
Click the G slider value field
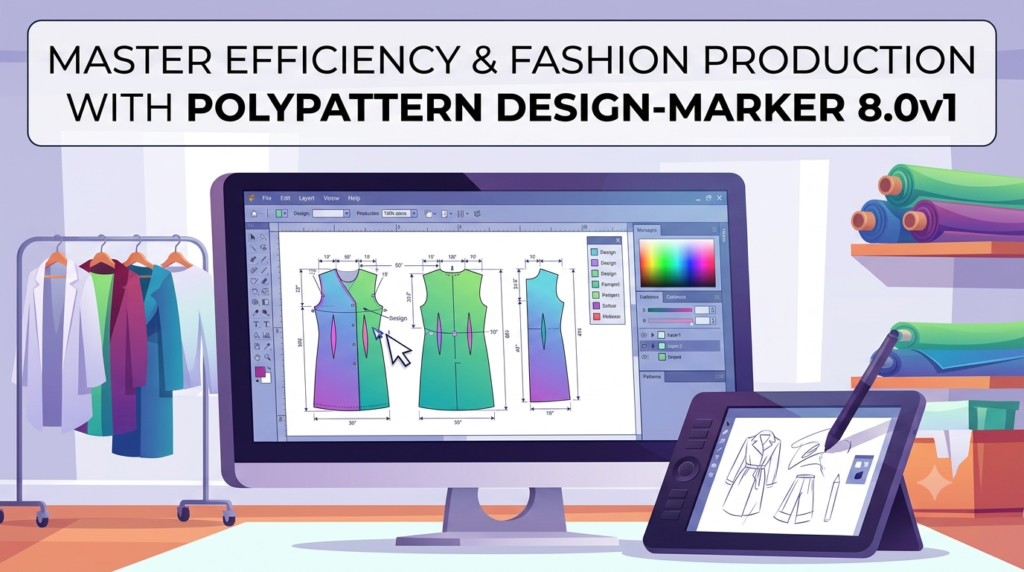tap(702, 321)
